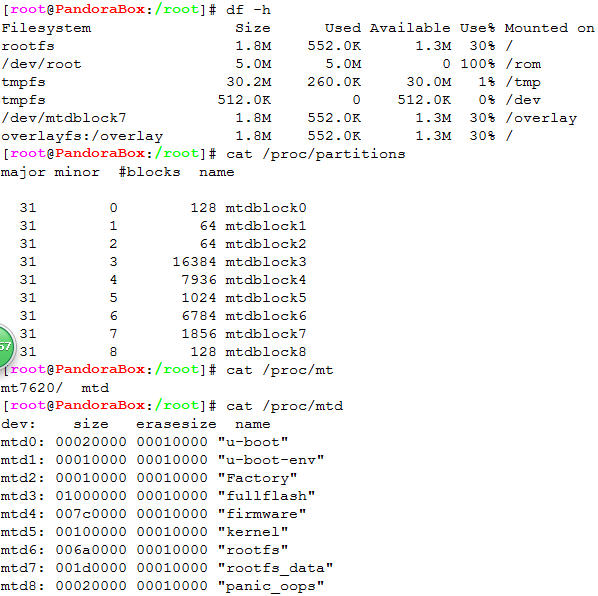The image size is (598, 596).
Task: Select the '006a0000' size value
Action: click(91, 550)
